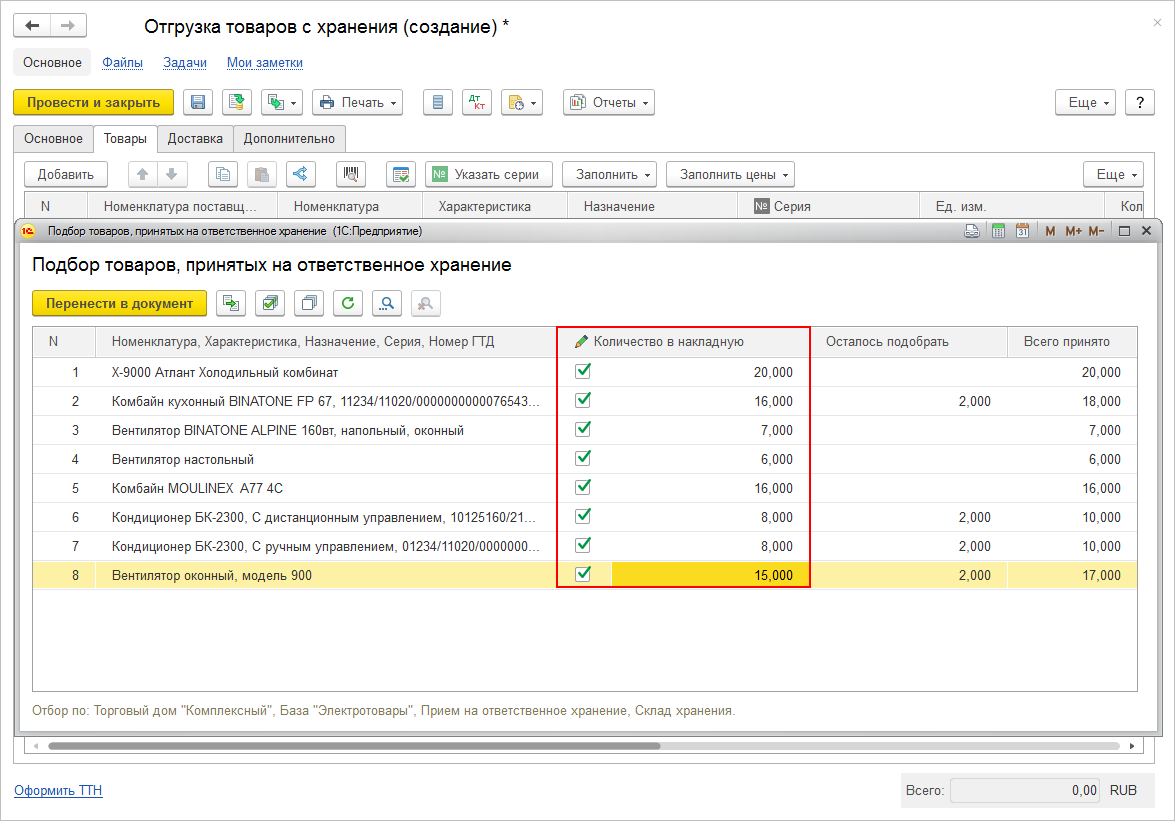Click the Оформить ТТН link
Image resolution: width=1175 pixels, height=821 pixels.
point(58,790)
